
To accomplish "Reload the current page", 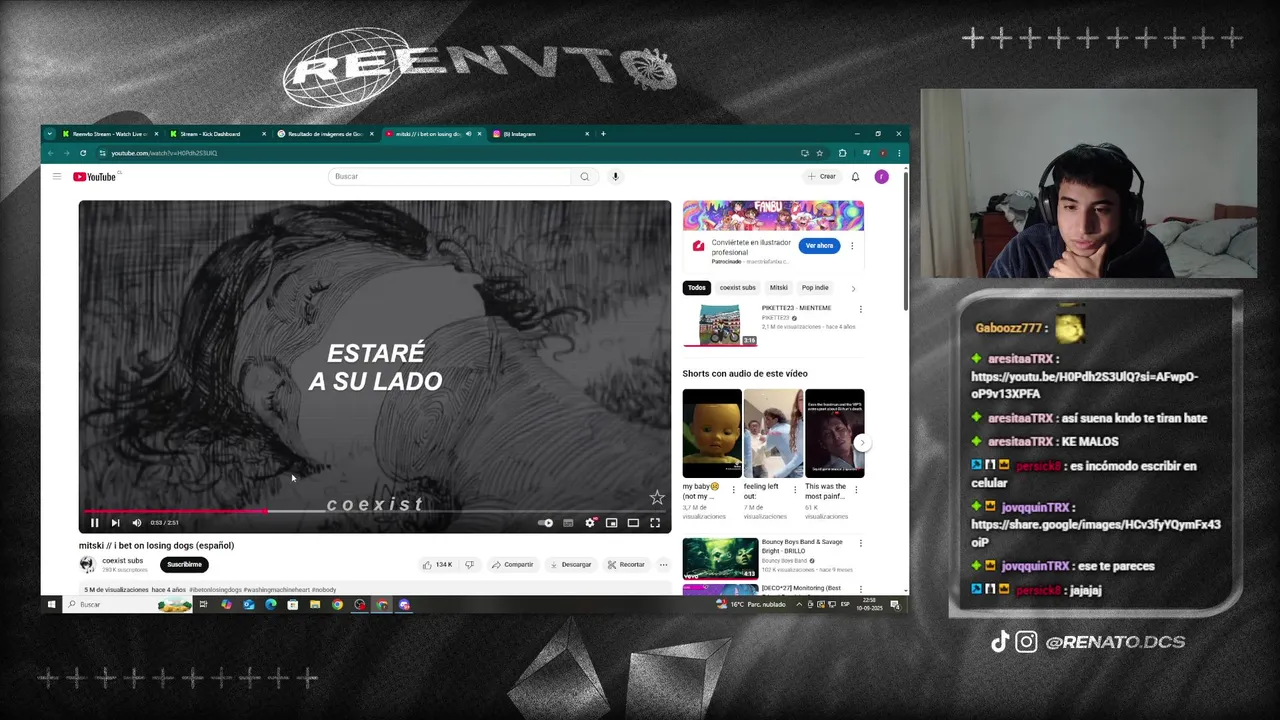I will [83, 153].
